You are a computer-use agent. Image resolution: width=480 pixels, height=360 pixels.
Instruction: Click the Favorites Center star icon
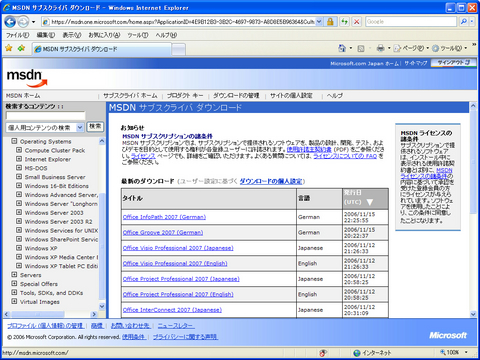(9, 48)
